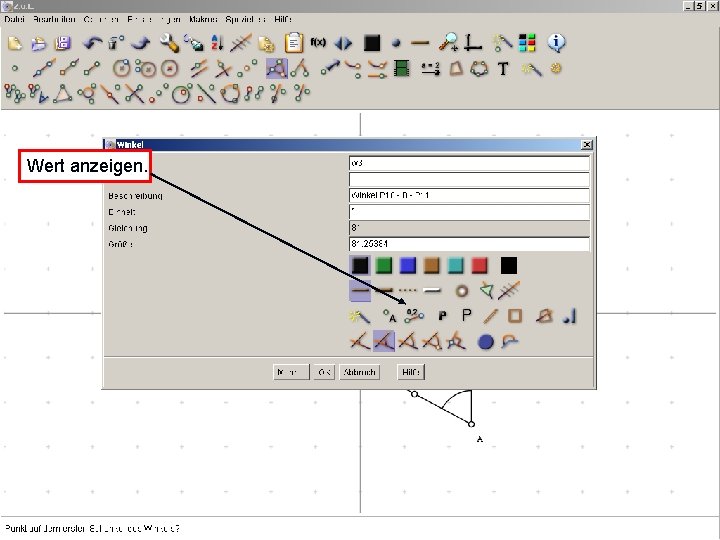Screen dimensions: 720x540
Task: Click the rename A-Z icon
Action: pyautogui.click(x=217, y=43)
